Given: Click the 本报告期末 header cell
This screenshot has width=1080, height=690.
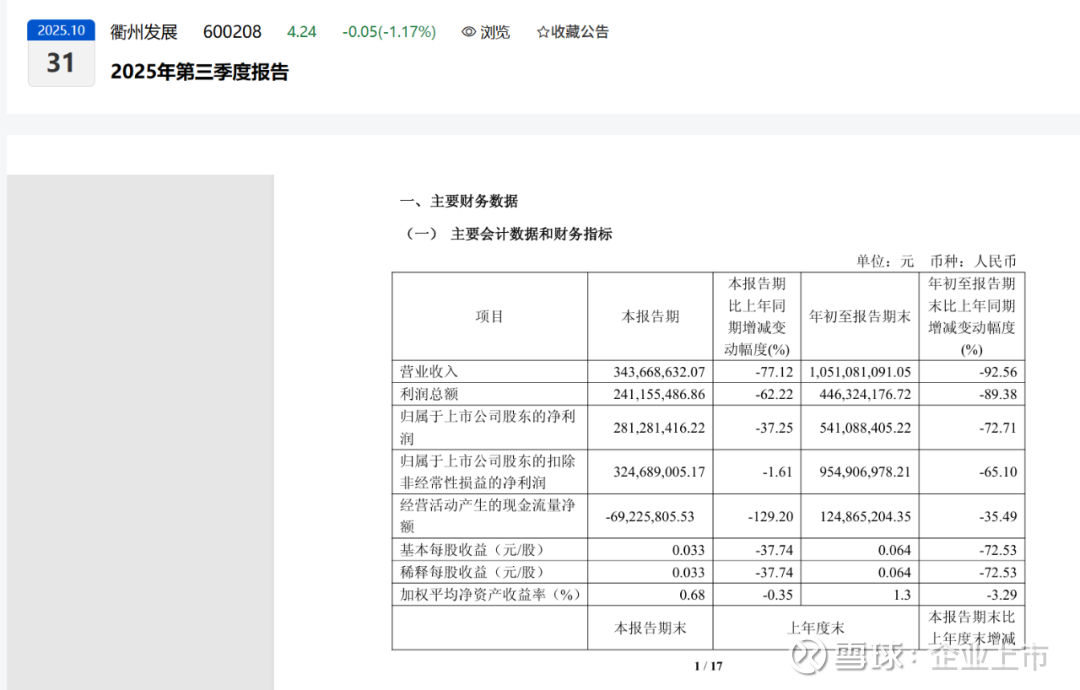Looking at the screenshot, I should click(650, 628).
